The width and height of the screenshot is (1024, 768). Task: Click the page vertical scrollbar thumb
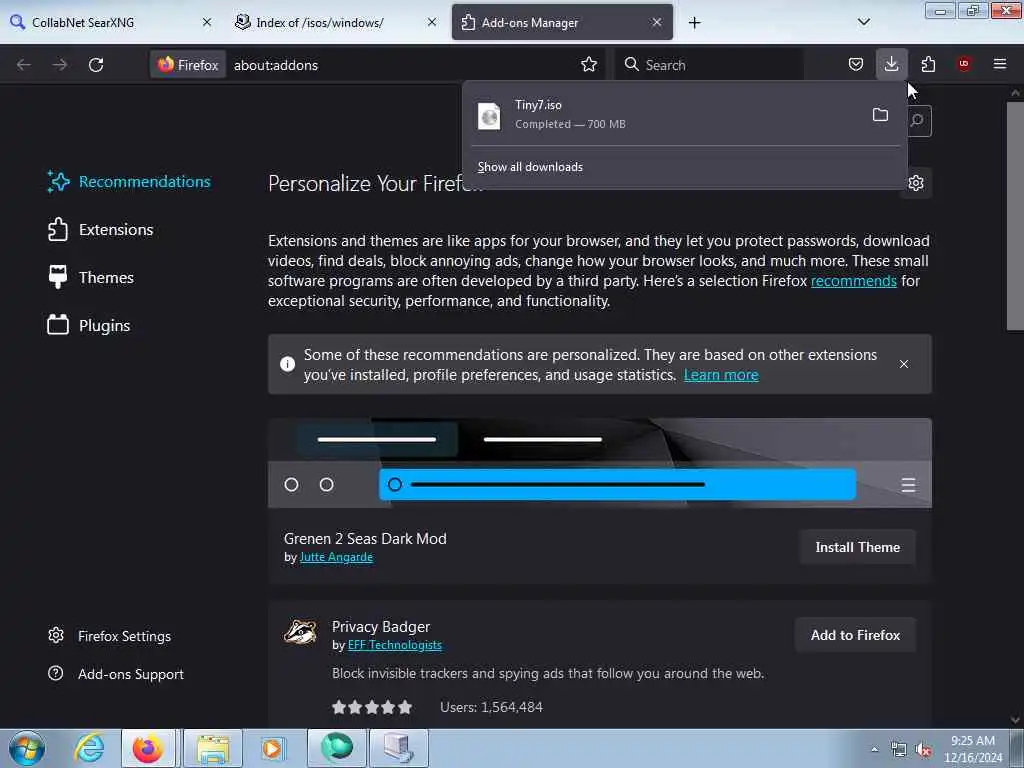coord(1015,216)
